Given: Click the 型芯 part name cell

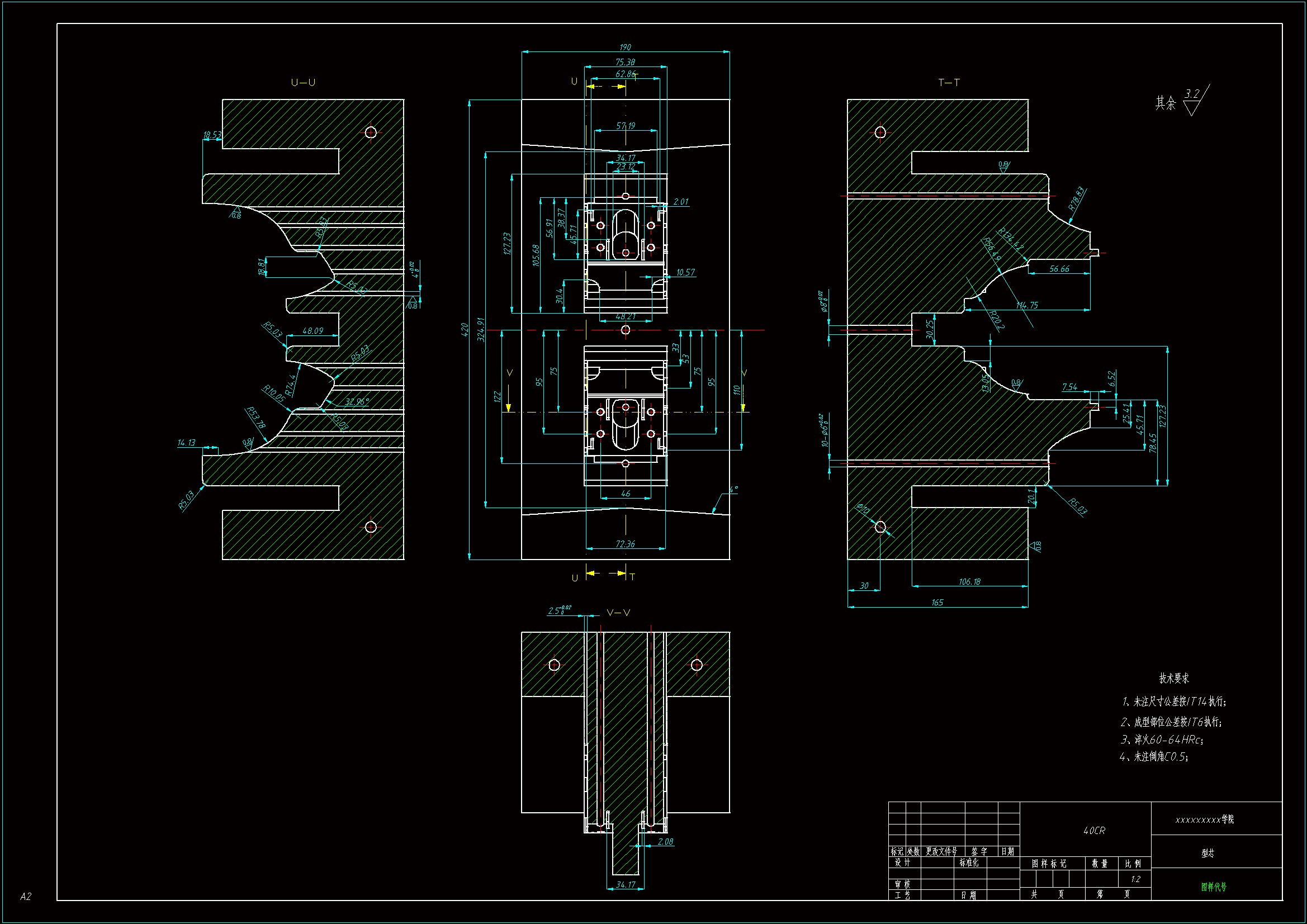Looking at the screenshot, I should [1207, 853].
